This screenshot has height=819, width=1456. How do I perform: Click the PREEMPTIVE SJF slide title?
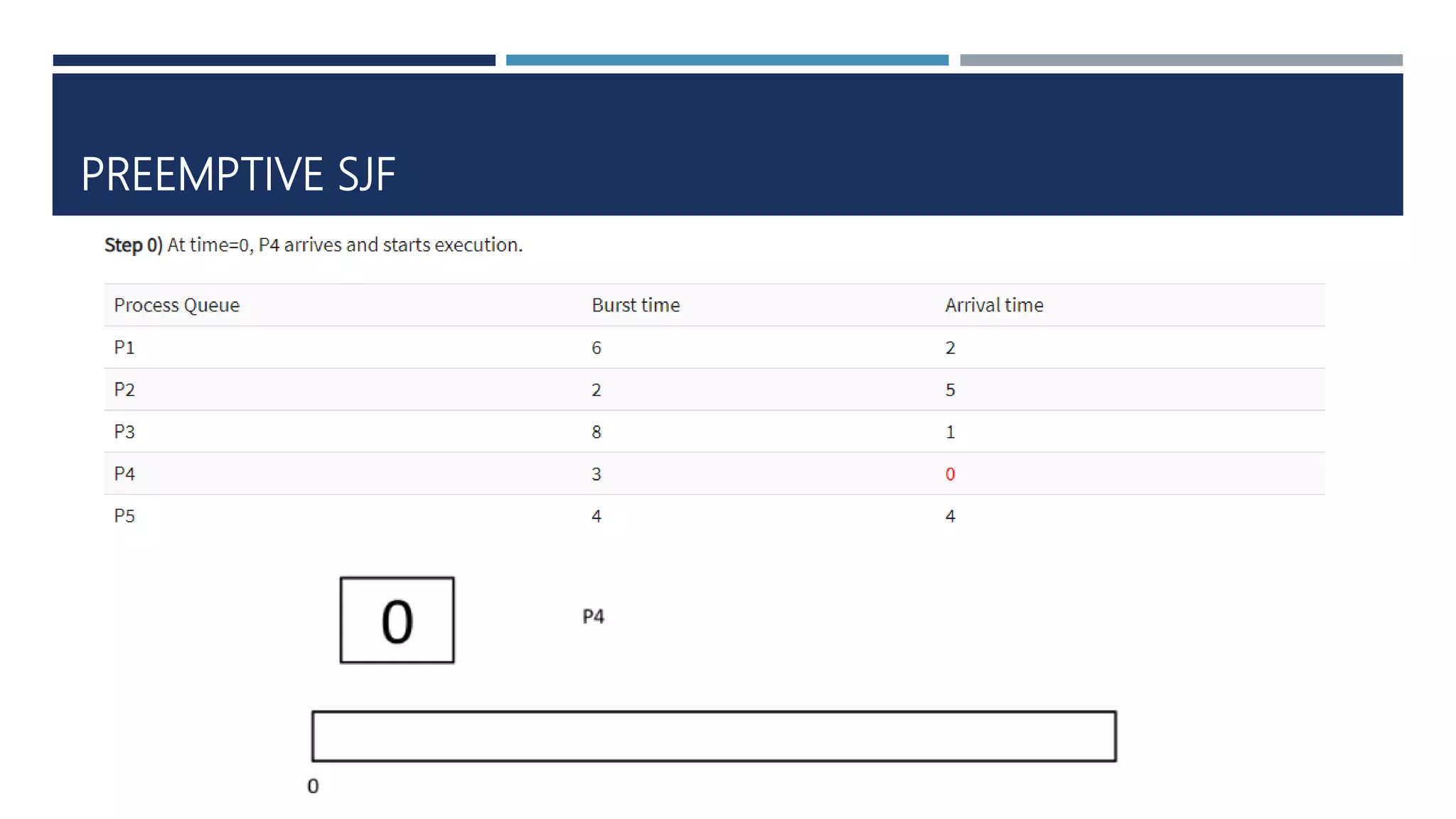coord(238,174)
